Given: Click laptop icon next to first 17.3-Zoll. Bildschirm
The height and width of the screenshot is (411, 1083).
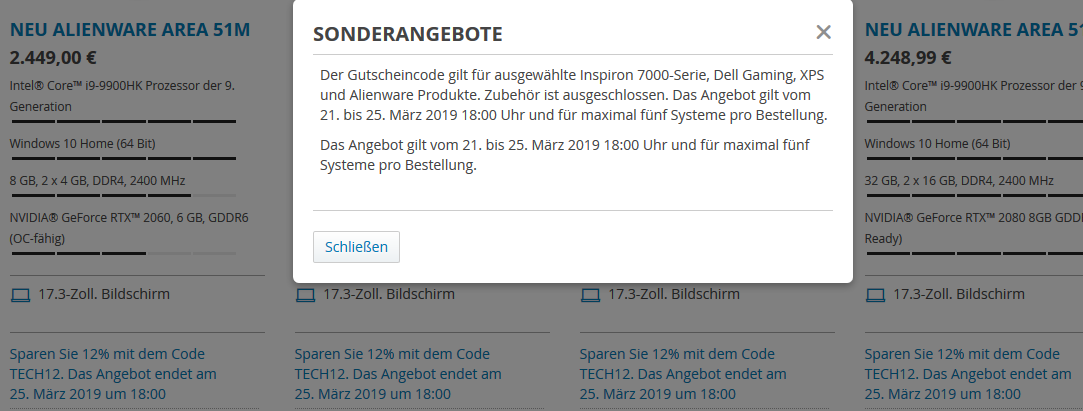Looking at the screenshot, I should 21,295.
